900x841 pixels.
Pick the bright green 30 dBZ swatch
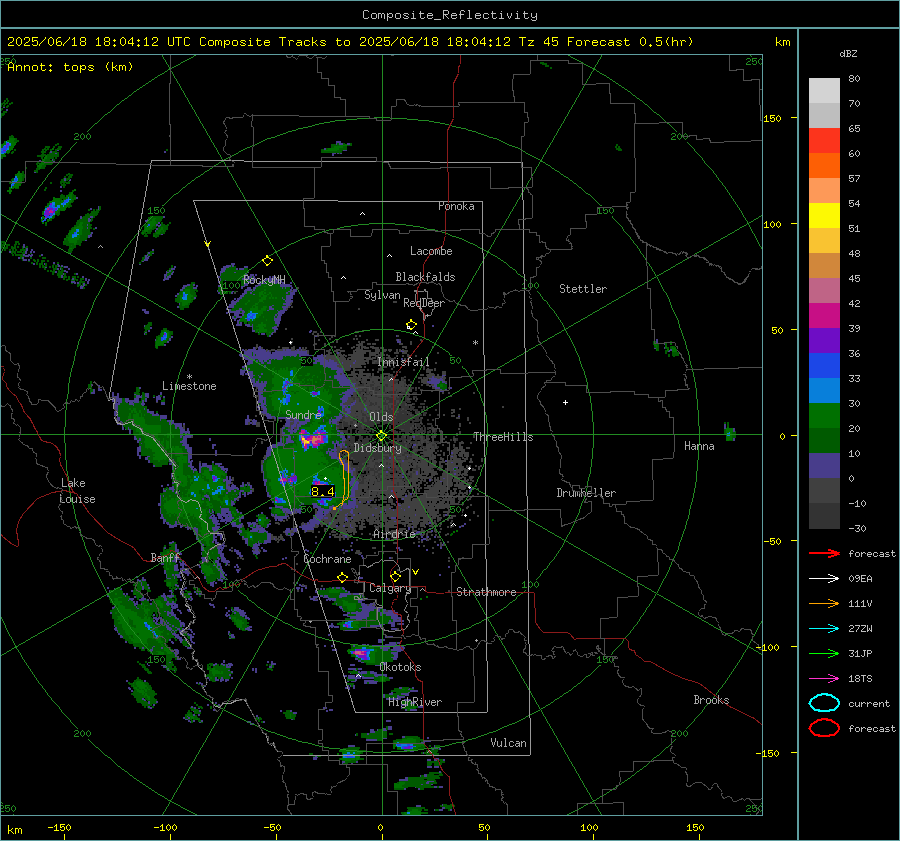(x=824, y=415)
